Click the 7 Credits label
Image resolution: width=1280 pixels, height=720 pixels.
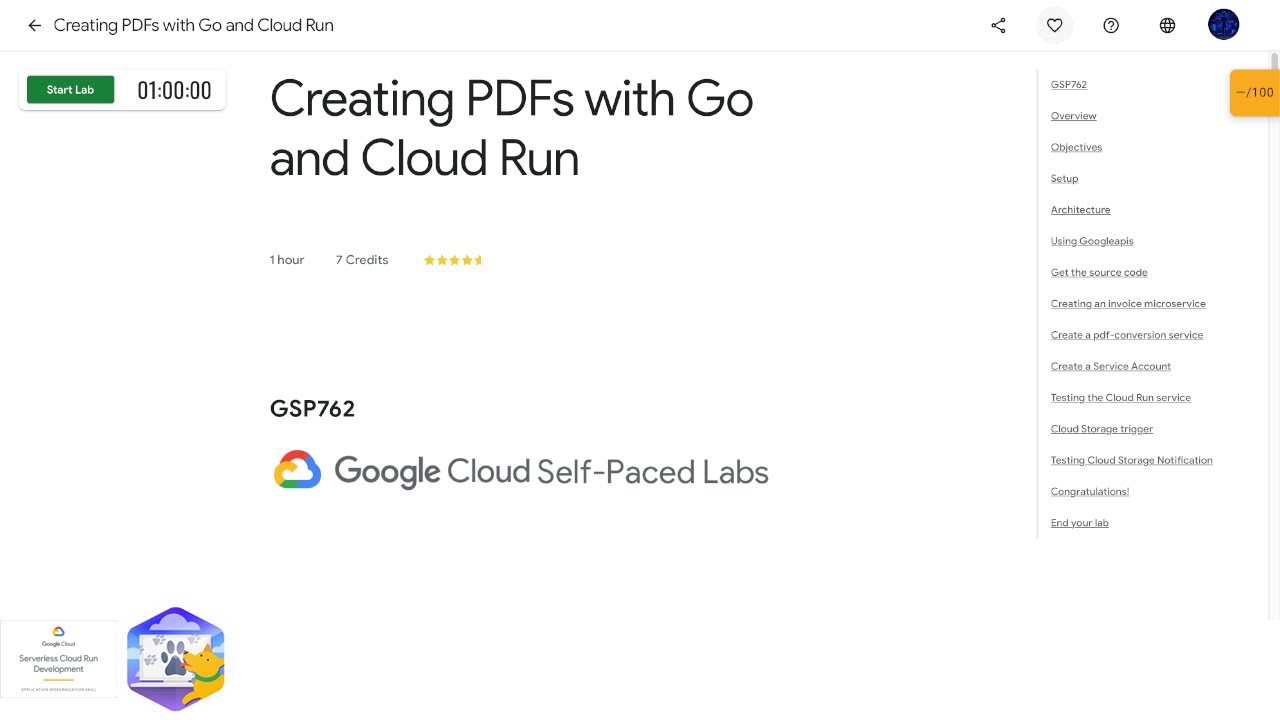362,260
